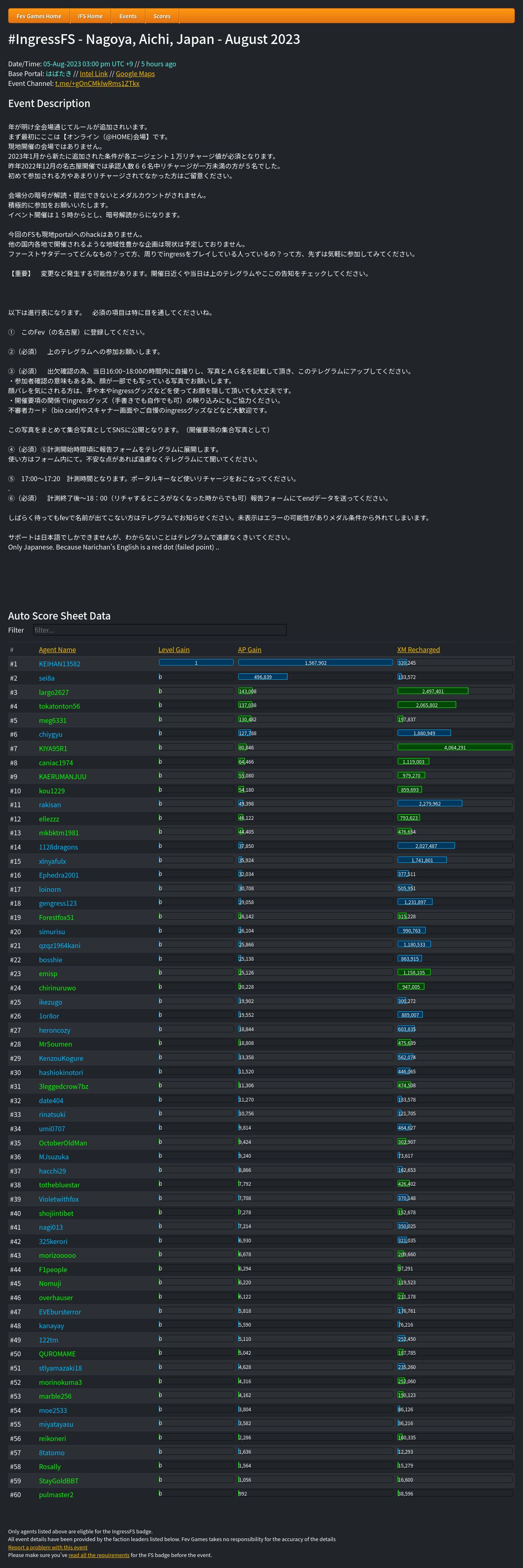Sort the table by XM Recharged
This screenshot has height=1568, width=523.
(418, 650)
